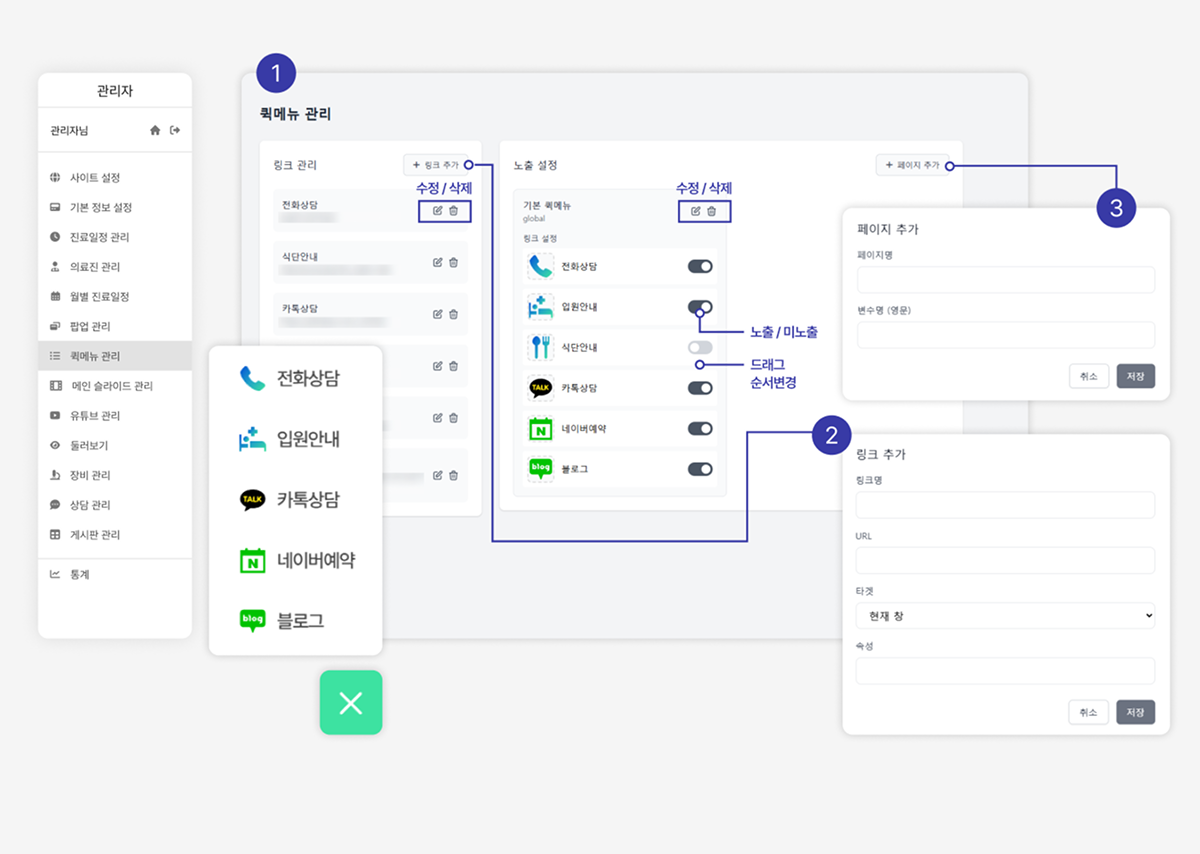This screenshot has height=854, width=1200.
Task: Toggle 입원안내 exposure switch
Action: click(x=700, y=307)
